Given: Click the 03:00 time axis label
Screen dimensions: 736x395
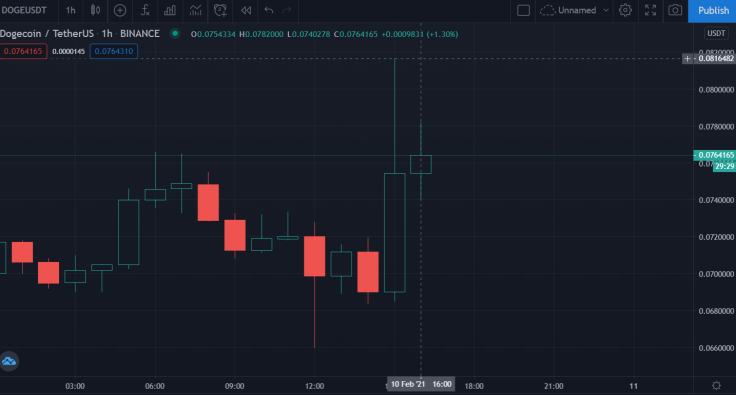Looking at the screenshot, I should pos(75,386).
